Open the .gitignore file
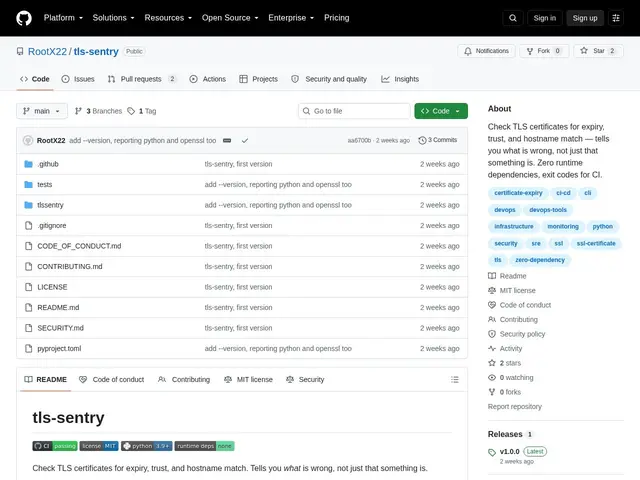The height and width of the screenshot is (480, 640). pyautogui.click(x=51, y=225)
